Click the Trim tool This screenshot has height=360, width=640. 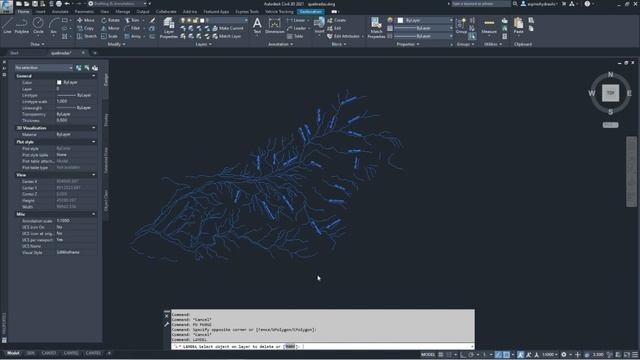pos(133,20)
